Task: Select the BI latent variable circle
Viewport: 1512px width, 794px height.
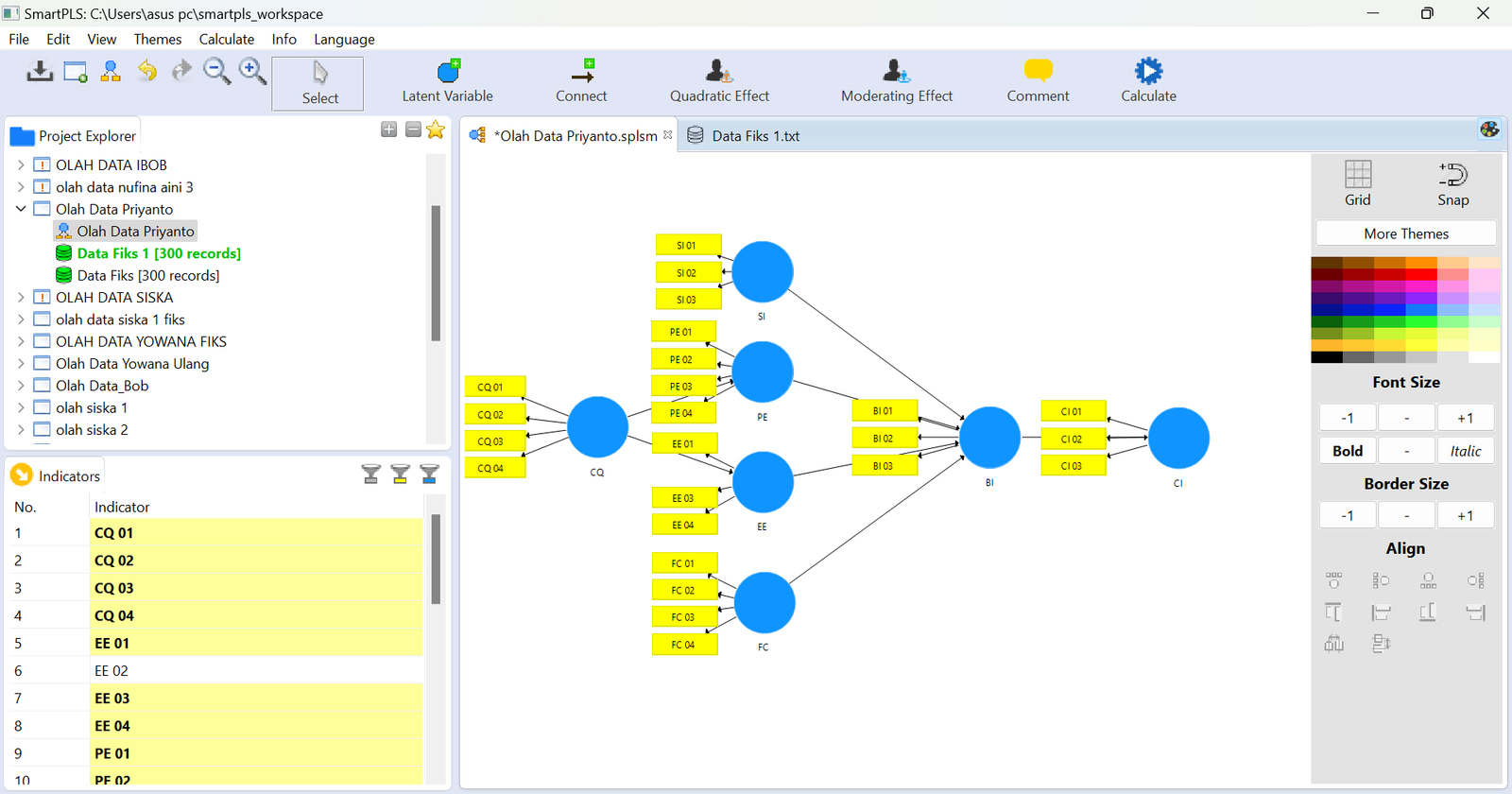Action: 989,438
